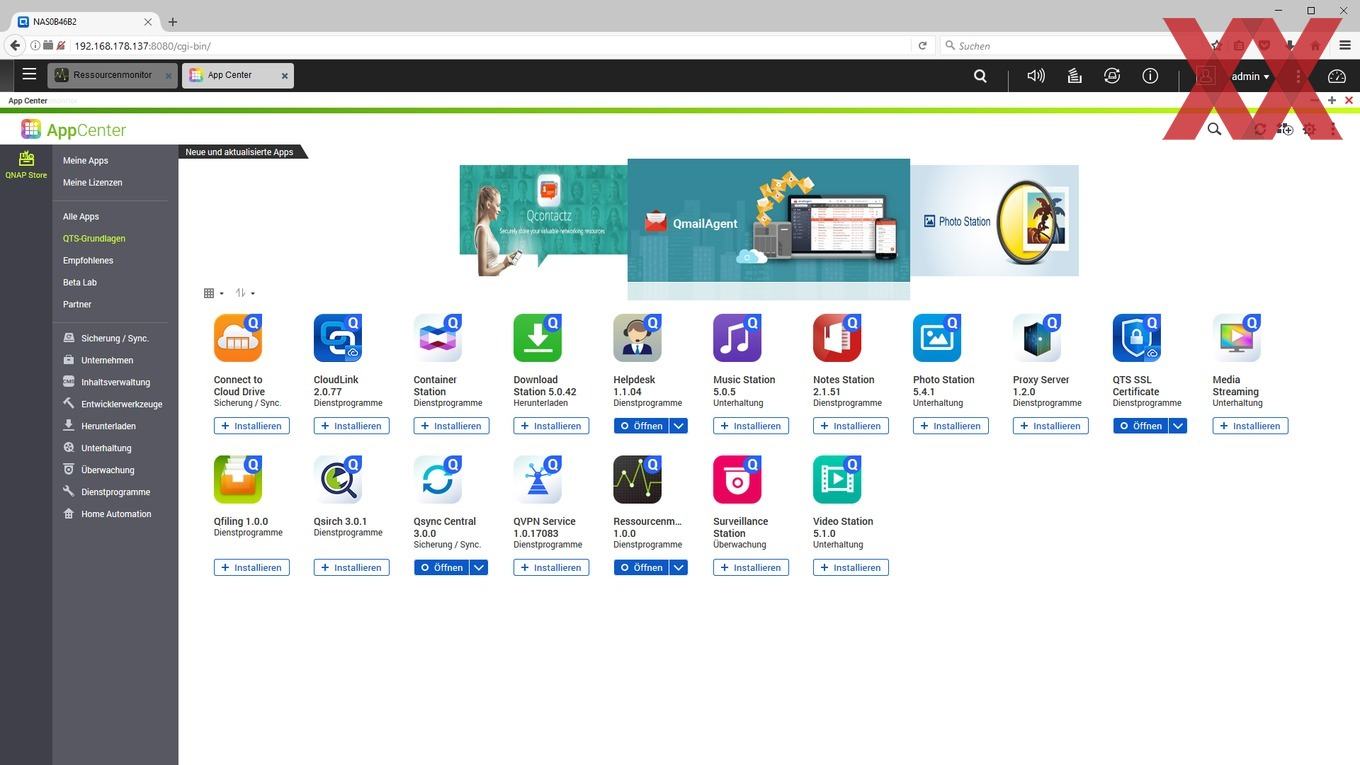Screen dimensions: 1360x765
Task: Click the App Center search magnifier icon
Action: (1214, 129)
